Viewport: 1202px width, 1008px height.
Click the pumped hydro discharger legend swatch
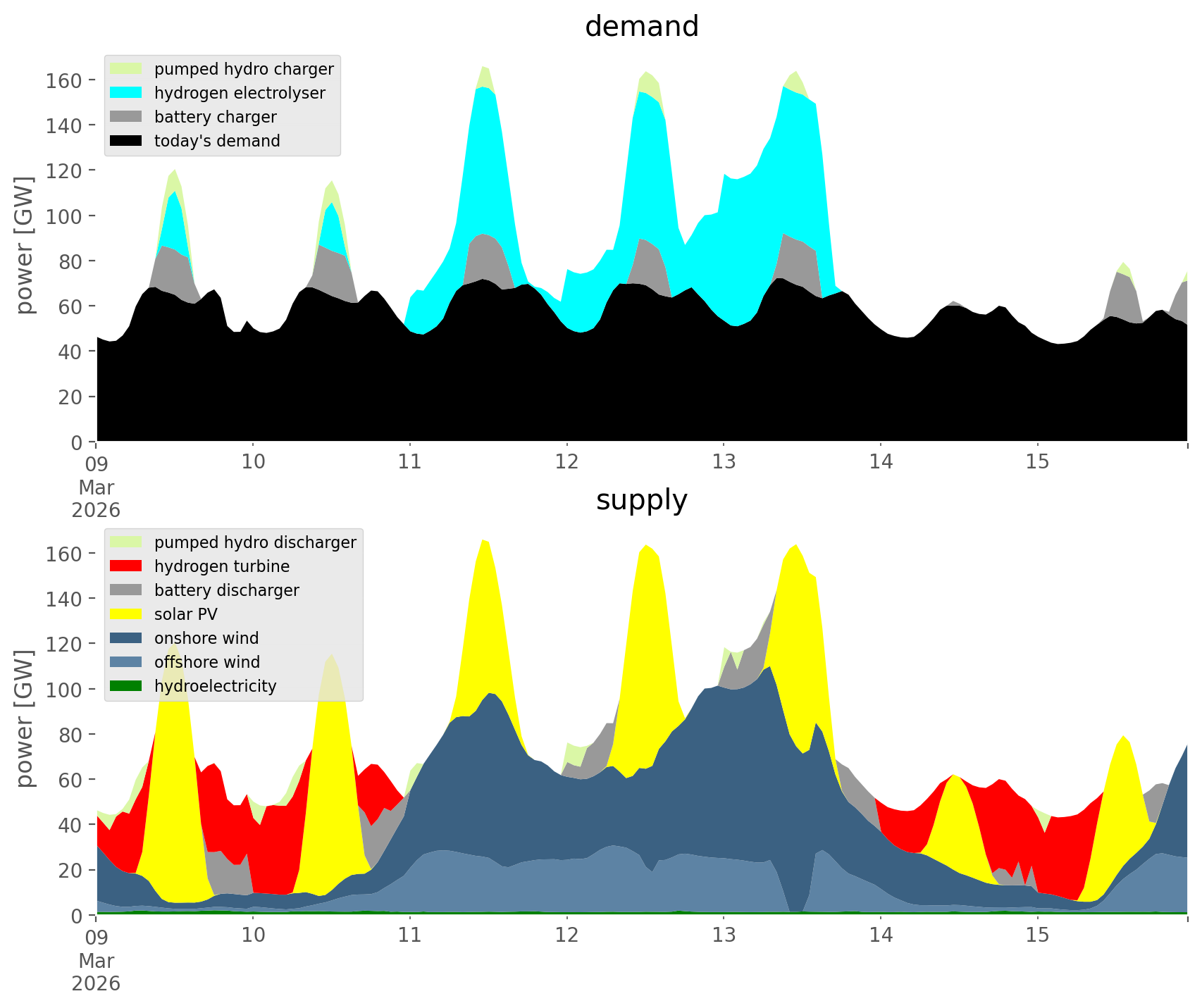[126, 542]
